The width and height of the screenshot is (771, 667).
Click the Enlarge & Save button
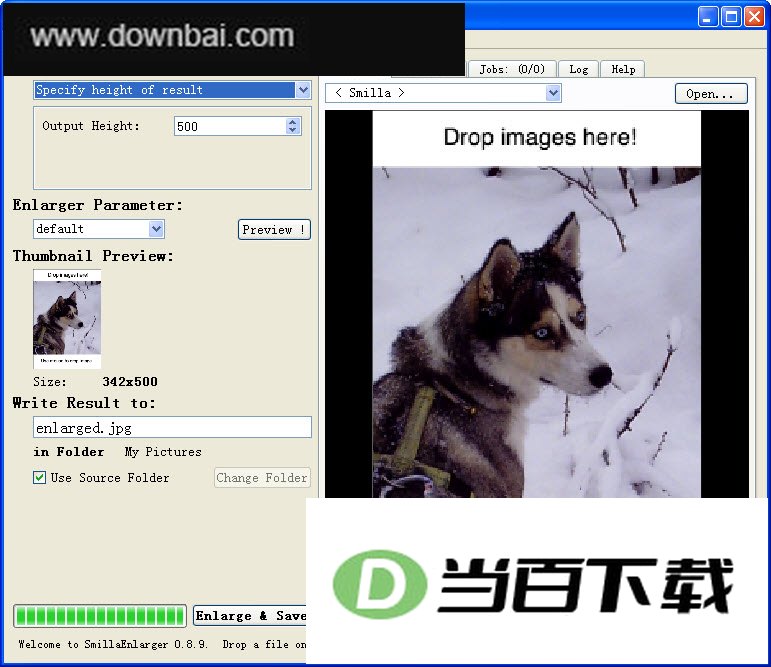coord(250,615)
